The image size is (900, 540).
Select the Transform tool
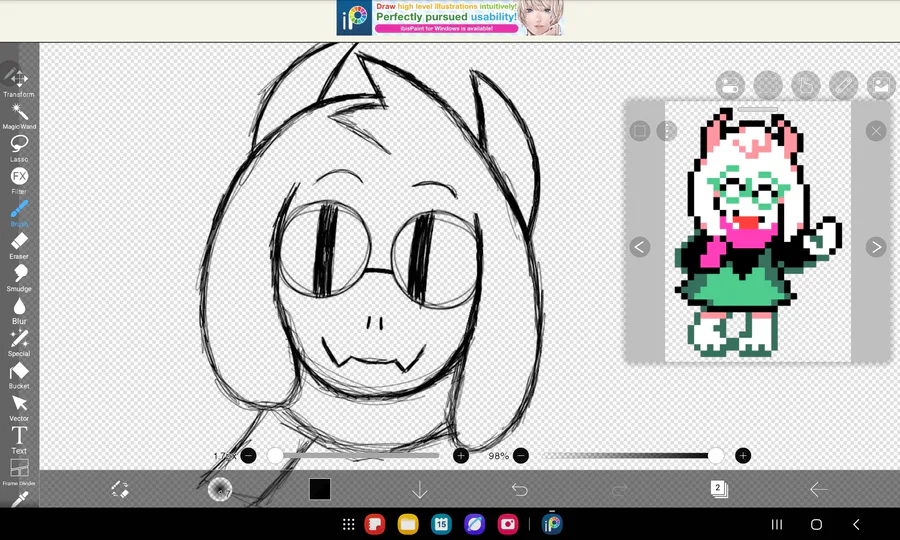tap(19, 82)
